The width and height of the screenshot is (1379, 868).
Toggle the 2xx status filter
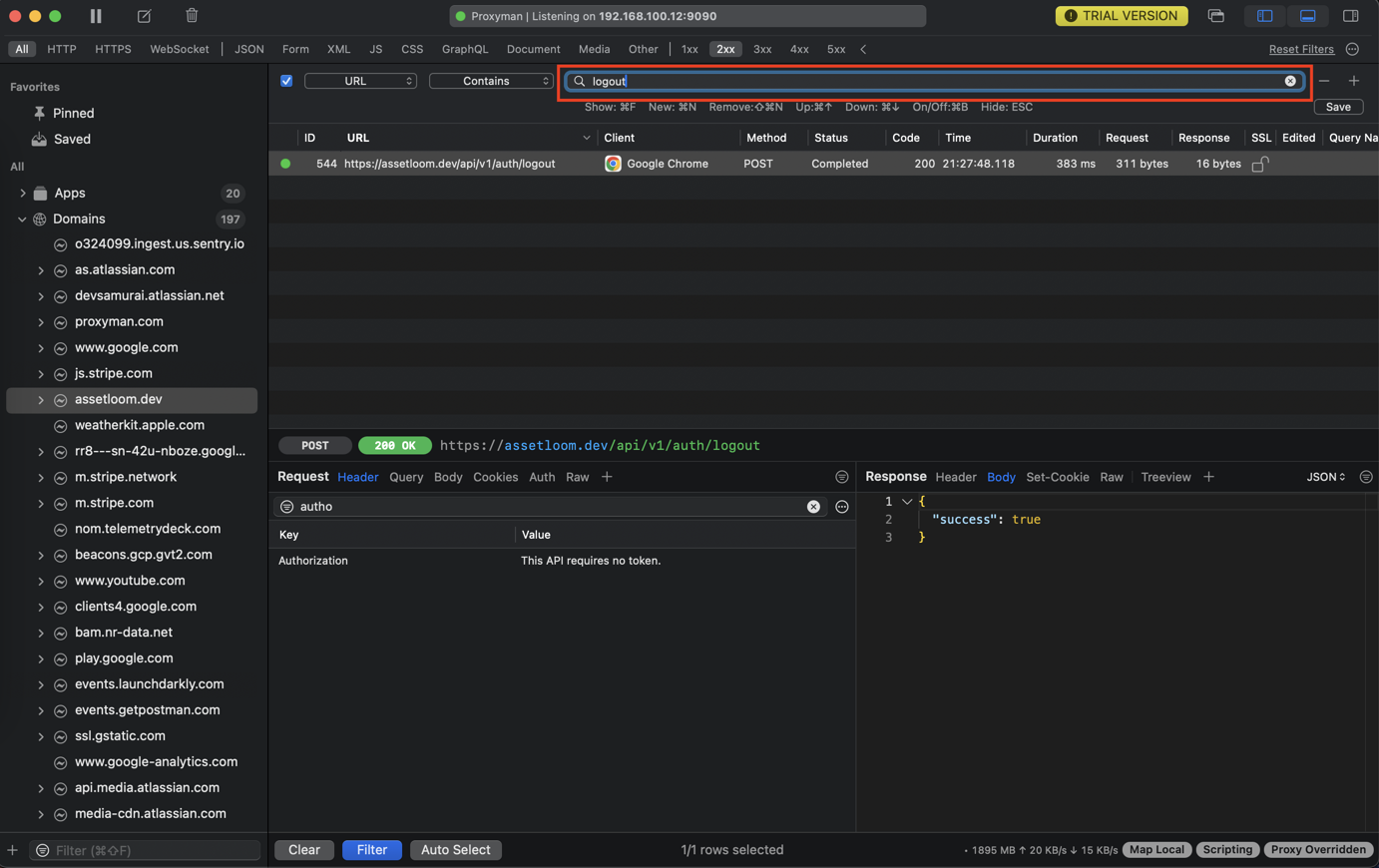click(725, 49)
